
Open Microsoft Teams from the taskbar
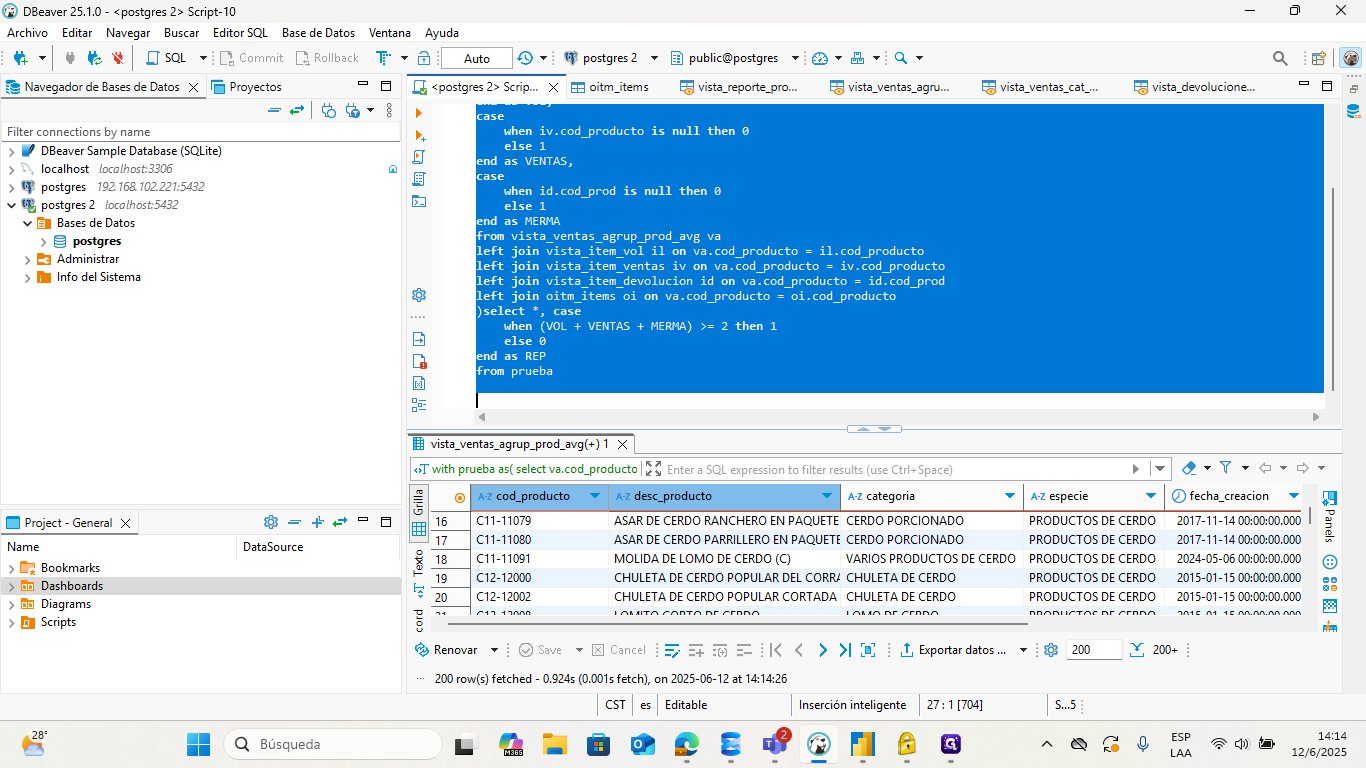775,745
